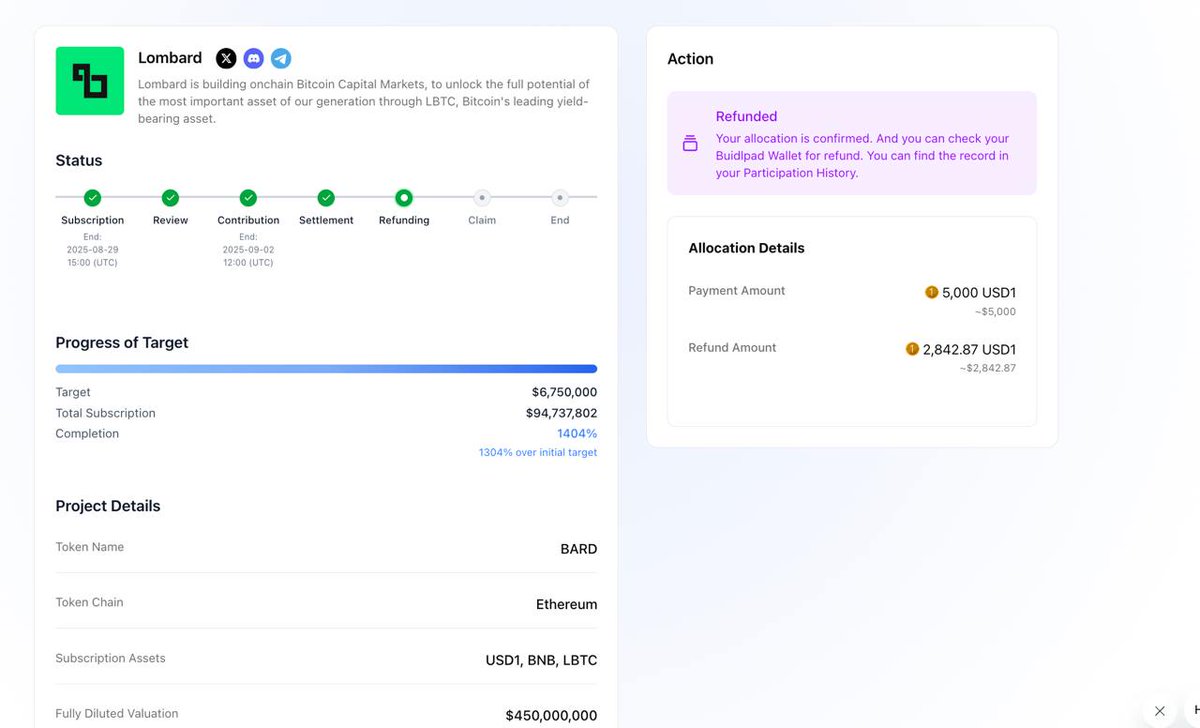1200x728 pixels.
Task: Click the 'End' step label
Action: coord(560,220)
